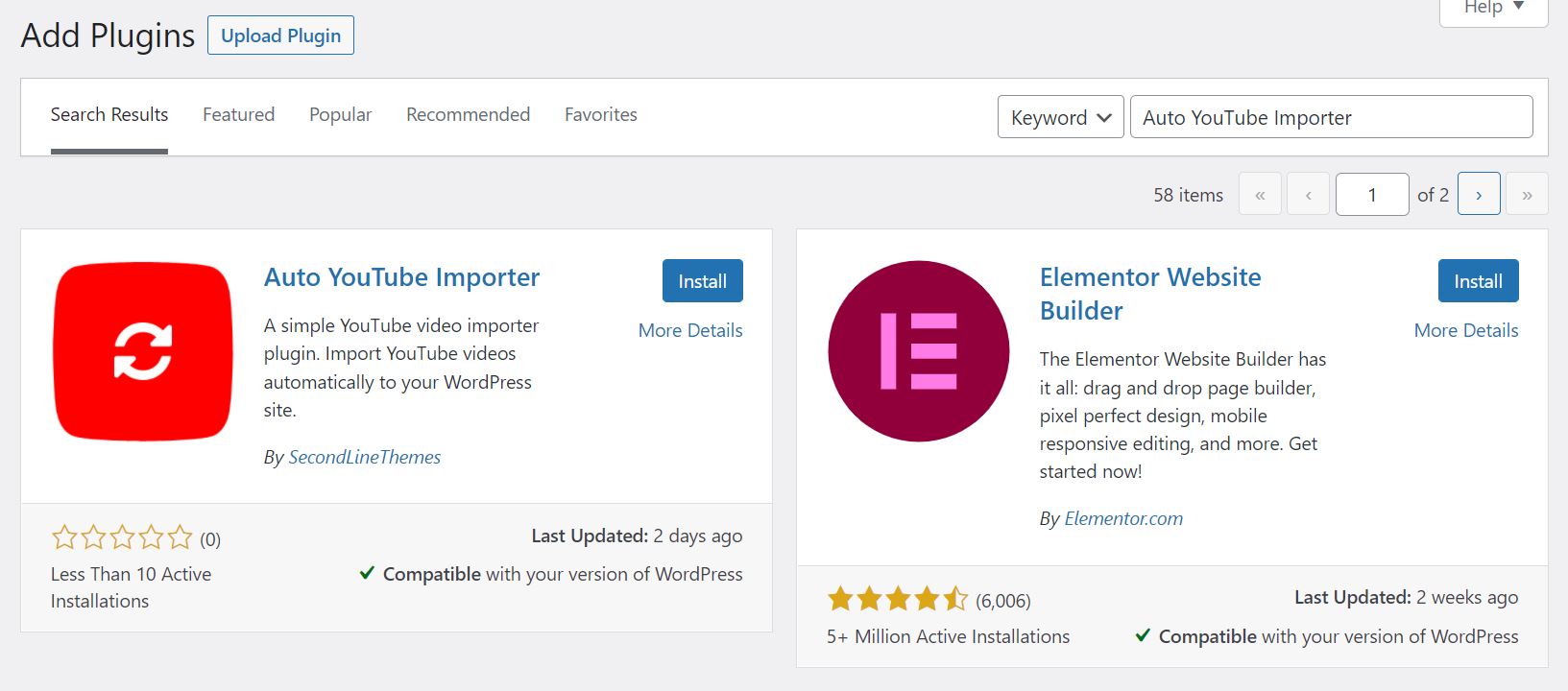This screenshot has height=691, width=1568.
Task: Click the current page number field
Action: (x=1372, y=195)
